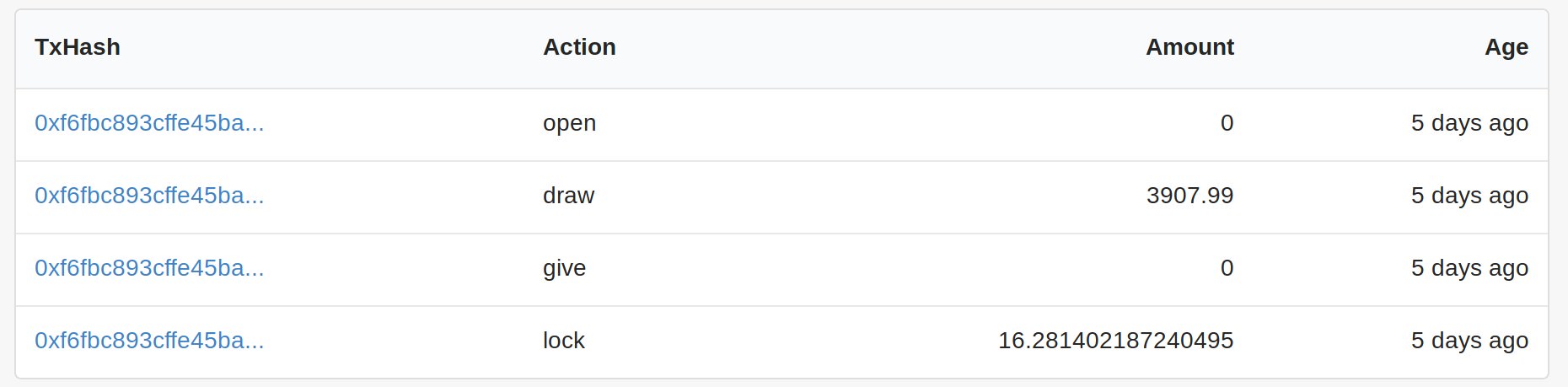Viewport: 1568px width, 387px height.
Task: Select the 'open' action cell
Action: coord(569,123)
